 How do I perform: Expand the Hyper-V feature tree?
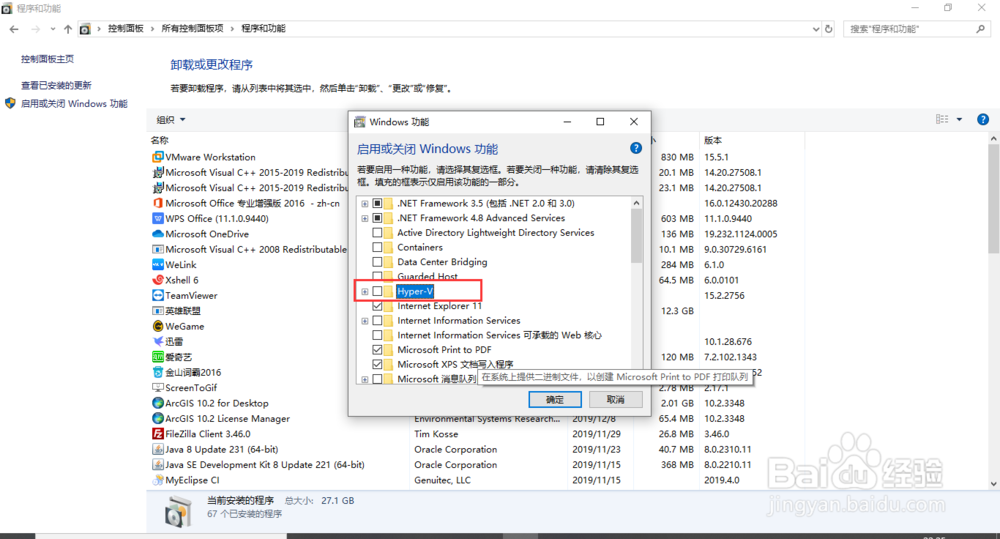click(365, 292)
